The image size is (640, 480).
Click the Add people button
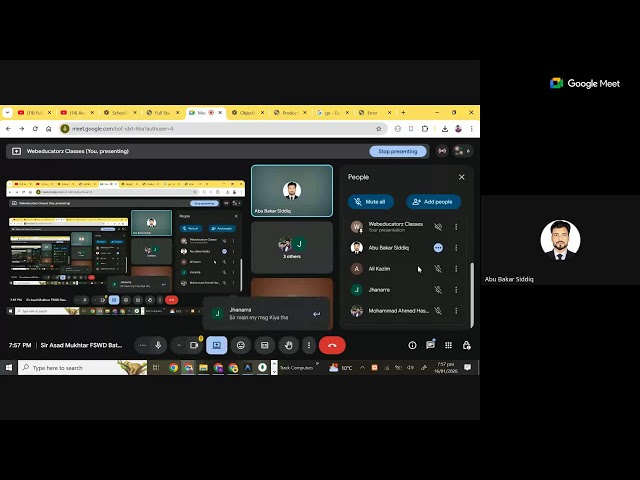coord(433,202)
